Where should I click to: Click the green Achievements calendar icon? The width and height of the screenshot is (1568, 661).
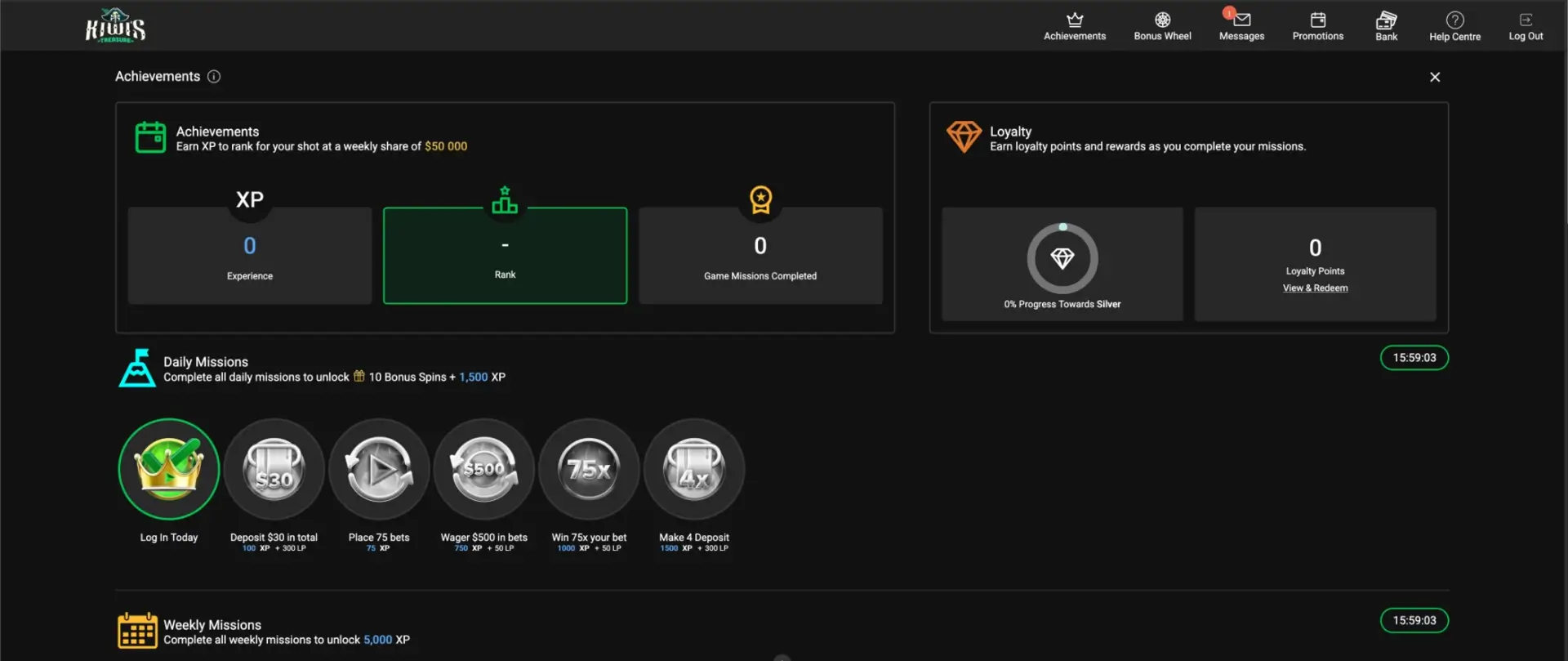tap(150, 137)
